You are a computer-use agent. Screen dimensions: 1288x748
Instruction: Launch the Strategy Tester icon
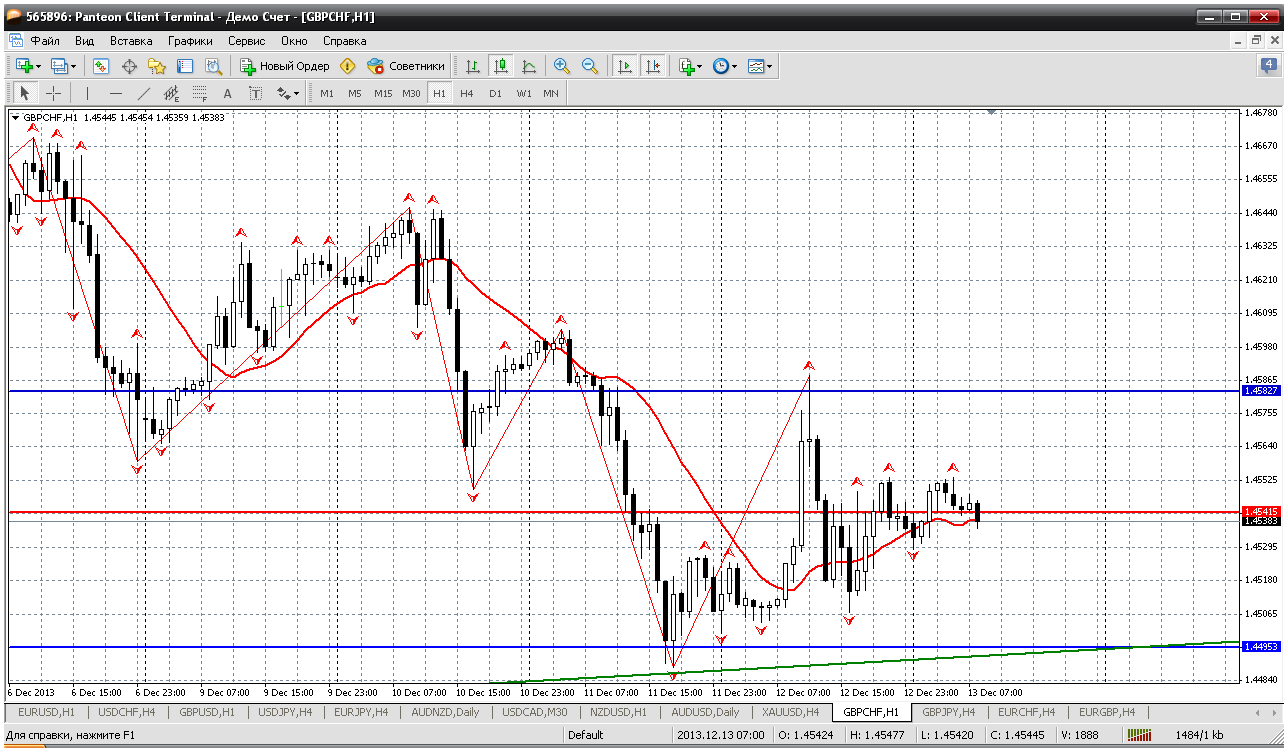click(x=213, y=66)
